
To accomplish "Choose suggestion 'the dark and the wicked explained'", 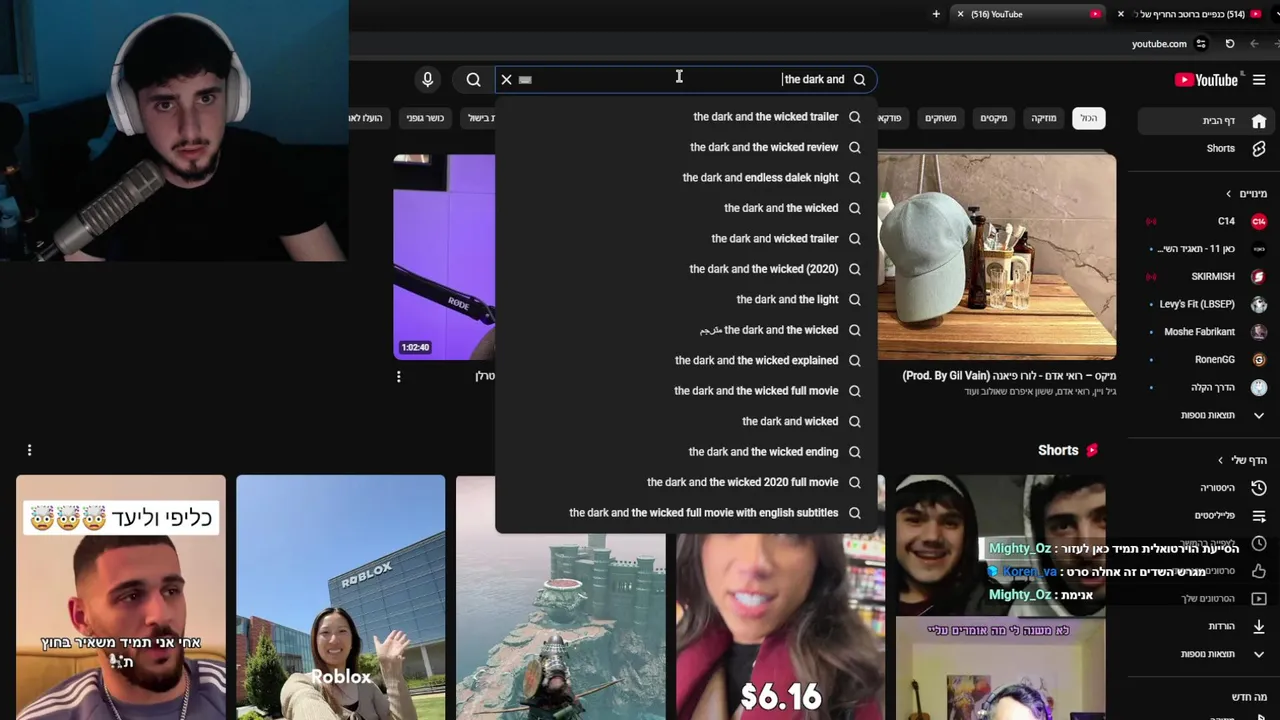I will pos(686,361).
